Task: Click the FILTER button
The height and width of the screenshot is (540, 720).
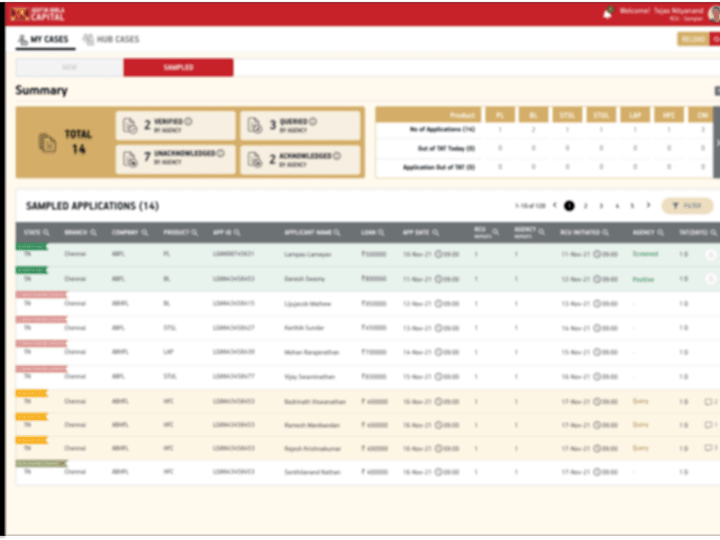Action: (x=687, y=206)
